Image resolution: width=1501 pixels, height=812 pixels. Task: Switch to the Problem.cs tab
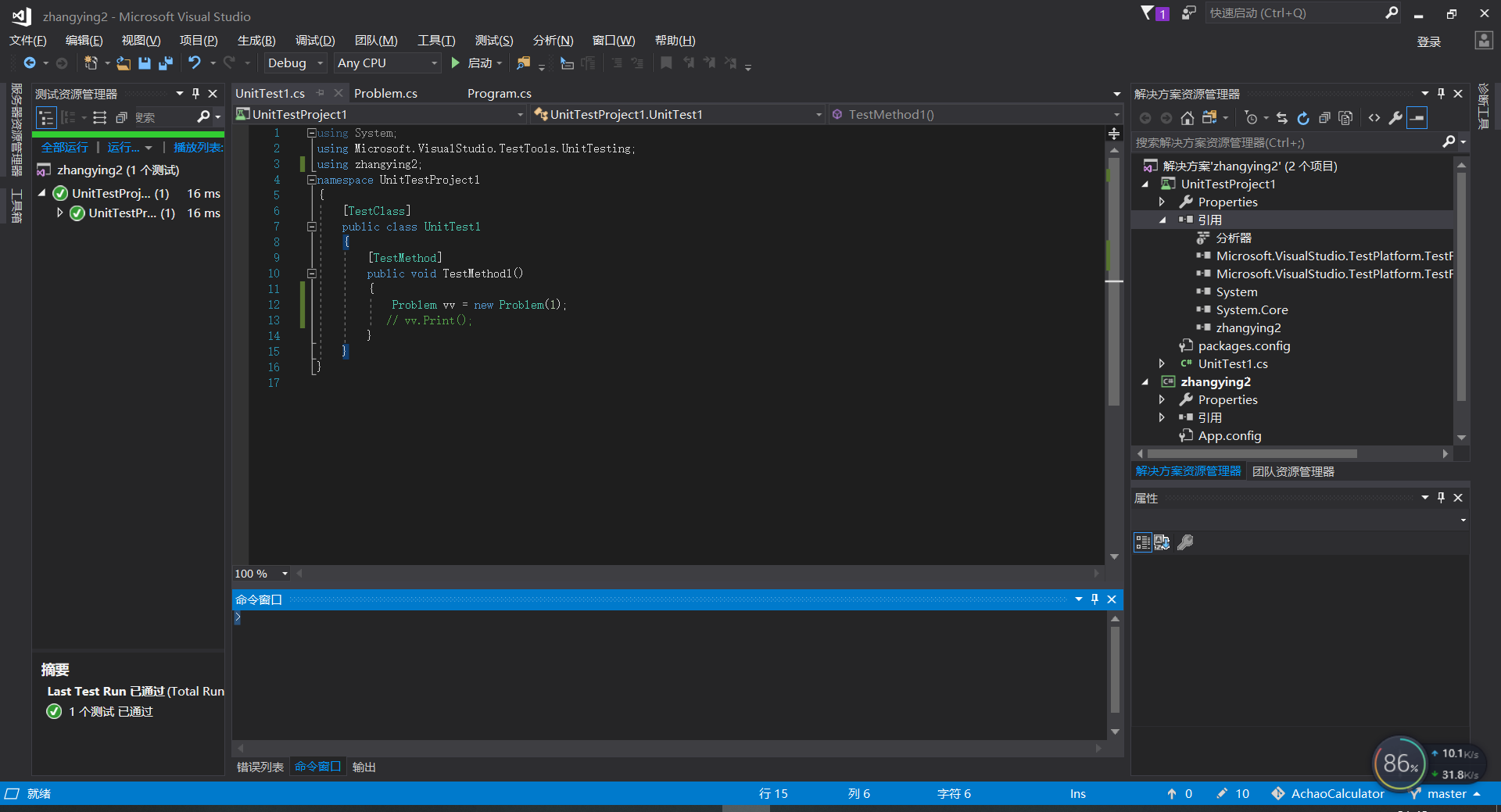385,93
